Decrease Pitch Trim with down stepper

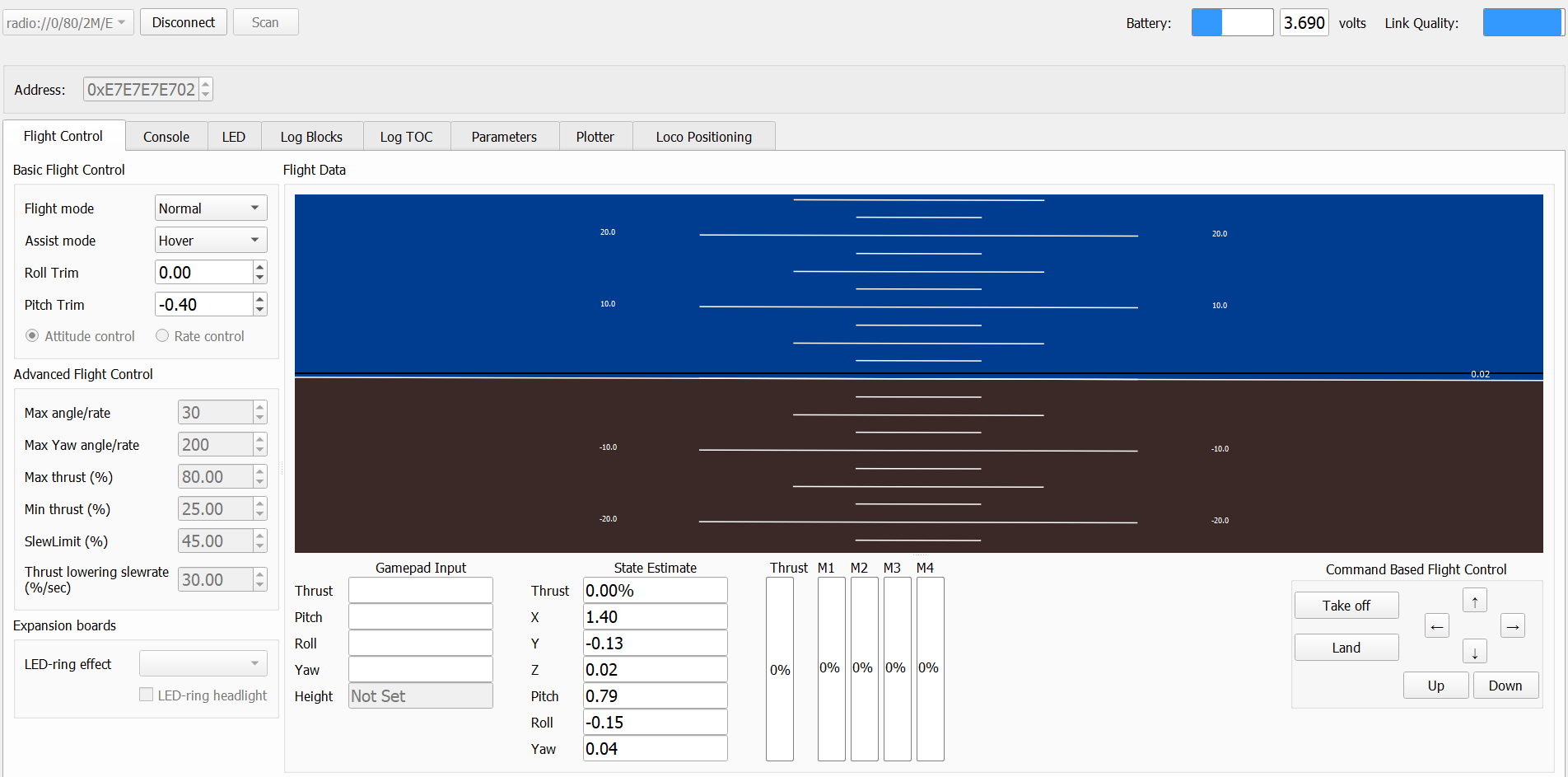tap(260, 310)
